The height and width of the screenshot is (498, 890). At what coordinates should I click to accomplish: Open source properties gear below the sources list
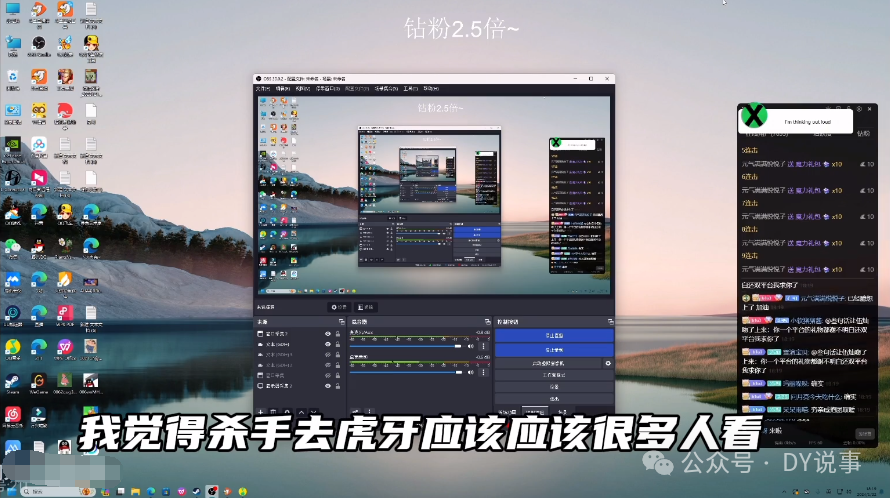point(287,412)
